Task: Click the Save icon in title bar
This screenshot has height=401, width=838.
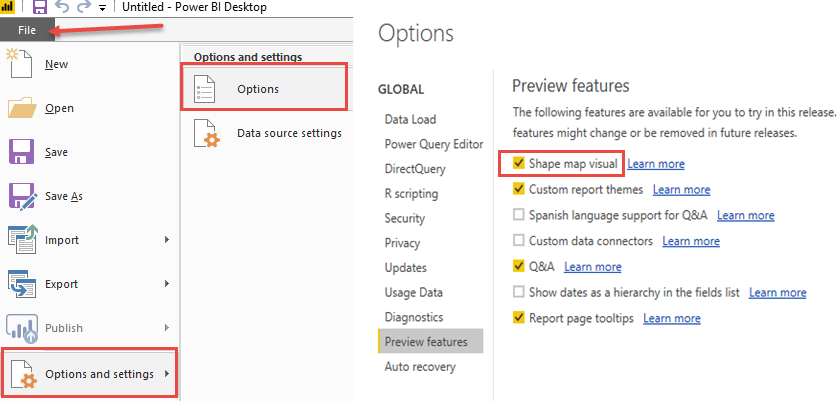Action: [39, 7]
